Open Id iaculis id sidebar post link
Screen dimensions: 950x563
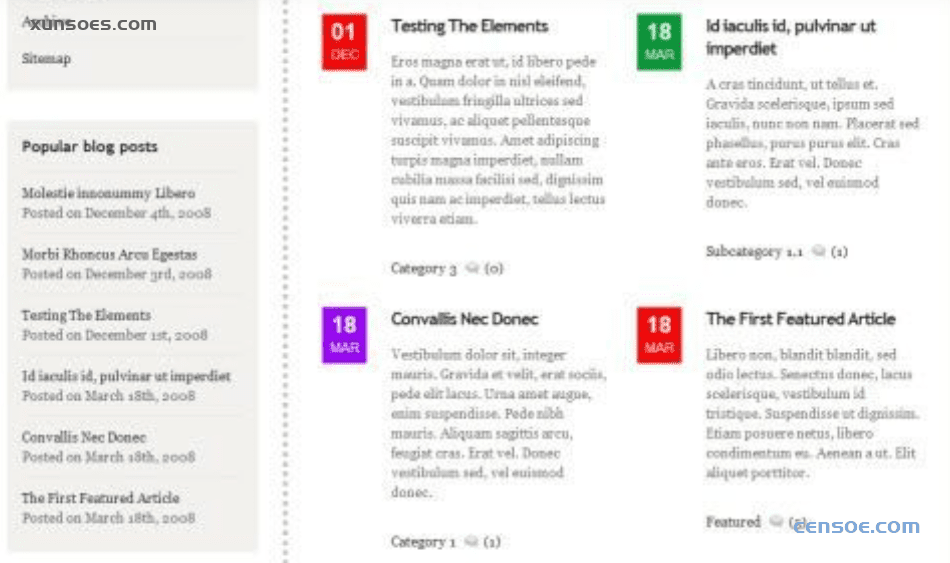coord(126,376)
